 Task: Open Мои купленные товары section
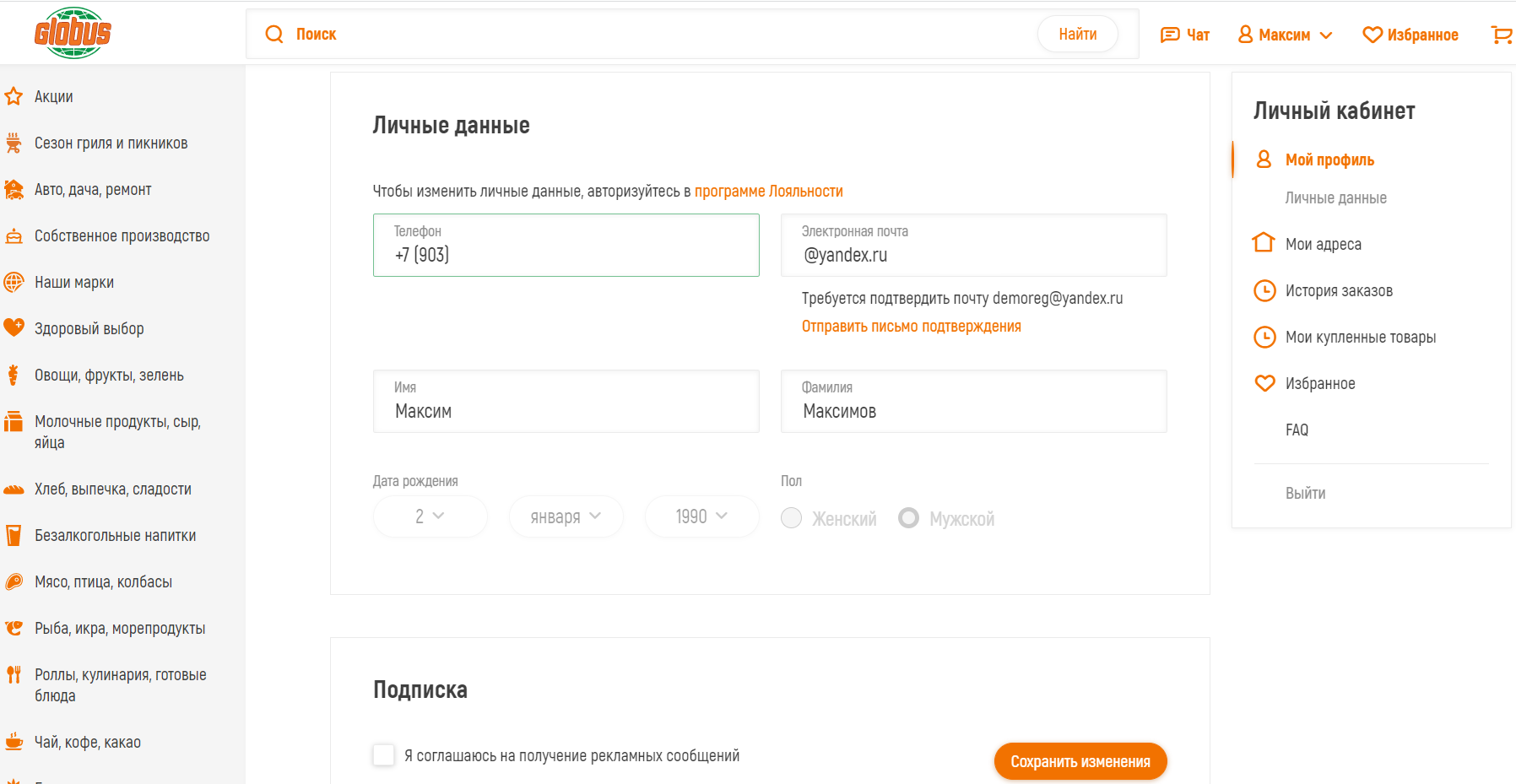pos(1360,337)
